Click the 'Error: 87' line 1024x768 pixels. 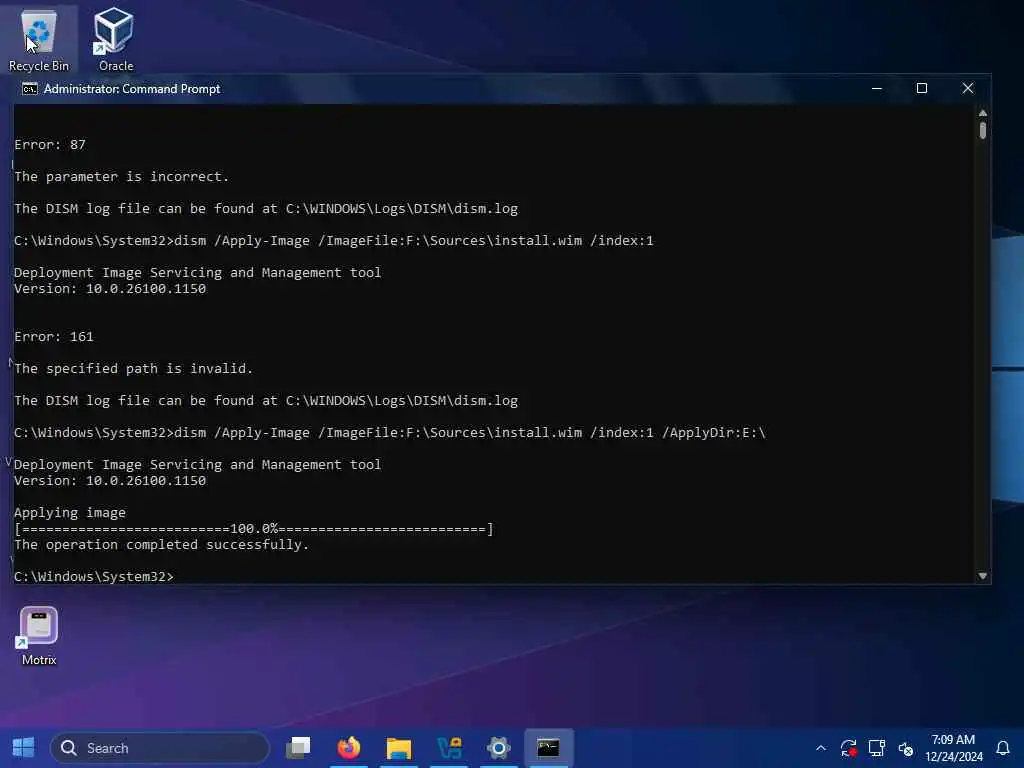pos(50,144)
